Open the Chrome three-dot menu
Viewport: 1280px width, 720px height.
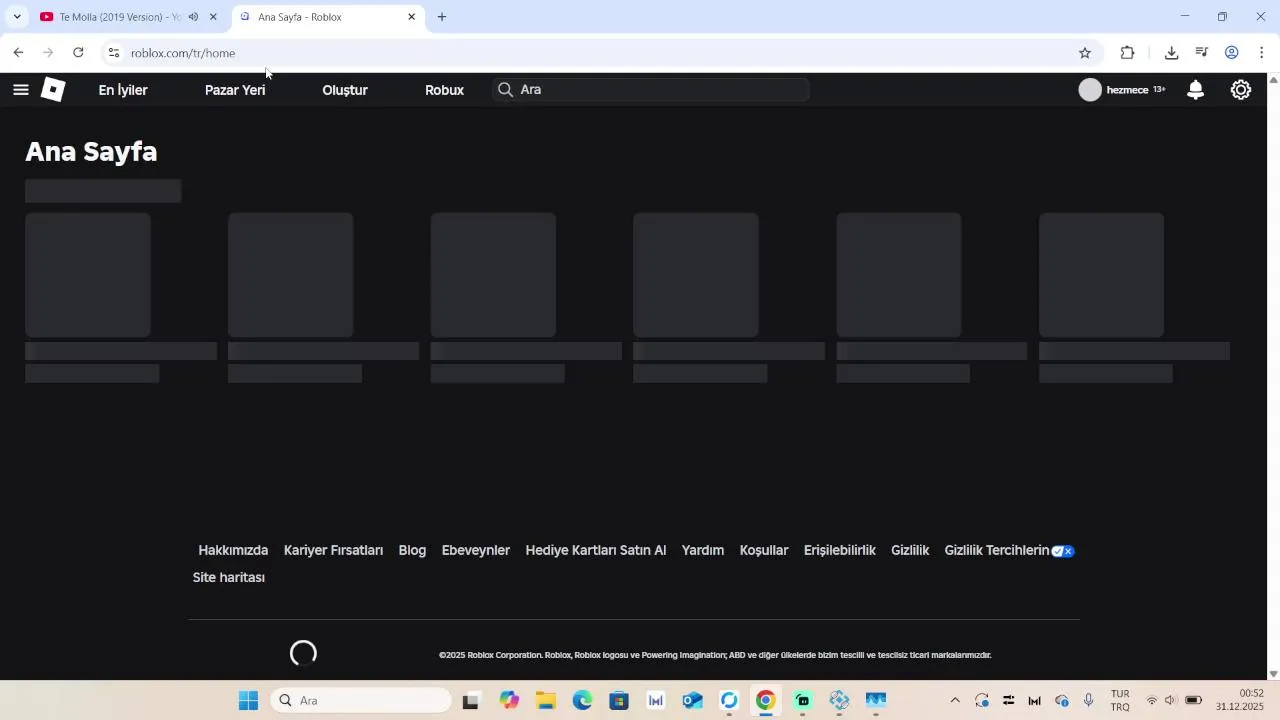point(1262,53)
